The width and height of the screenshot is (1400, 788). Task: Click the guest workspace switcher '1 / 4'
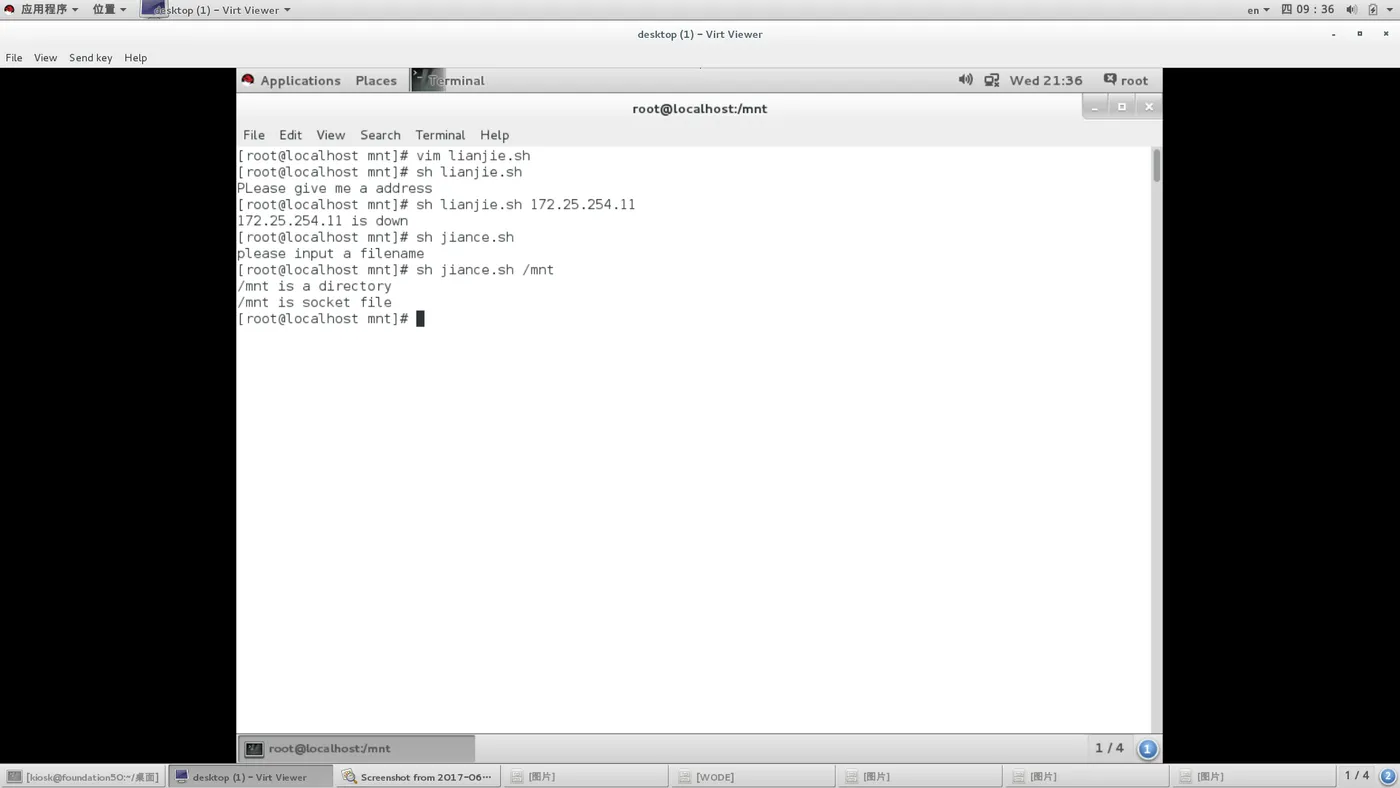pos(1109,748)
